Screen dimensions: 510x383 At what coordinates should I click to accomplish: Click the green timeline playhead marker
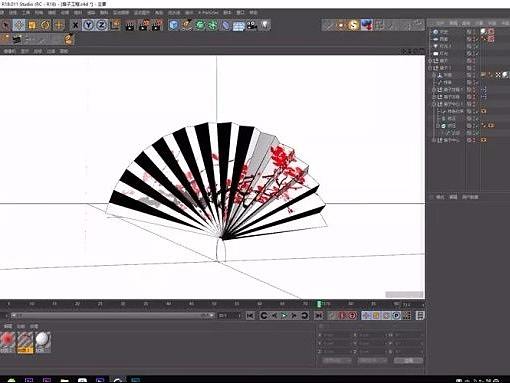[319, 304]
